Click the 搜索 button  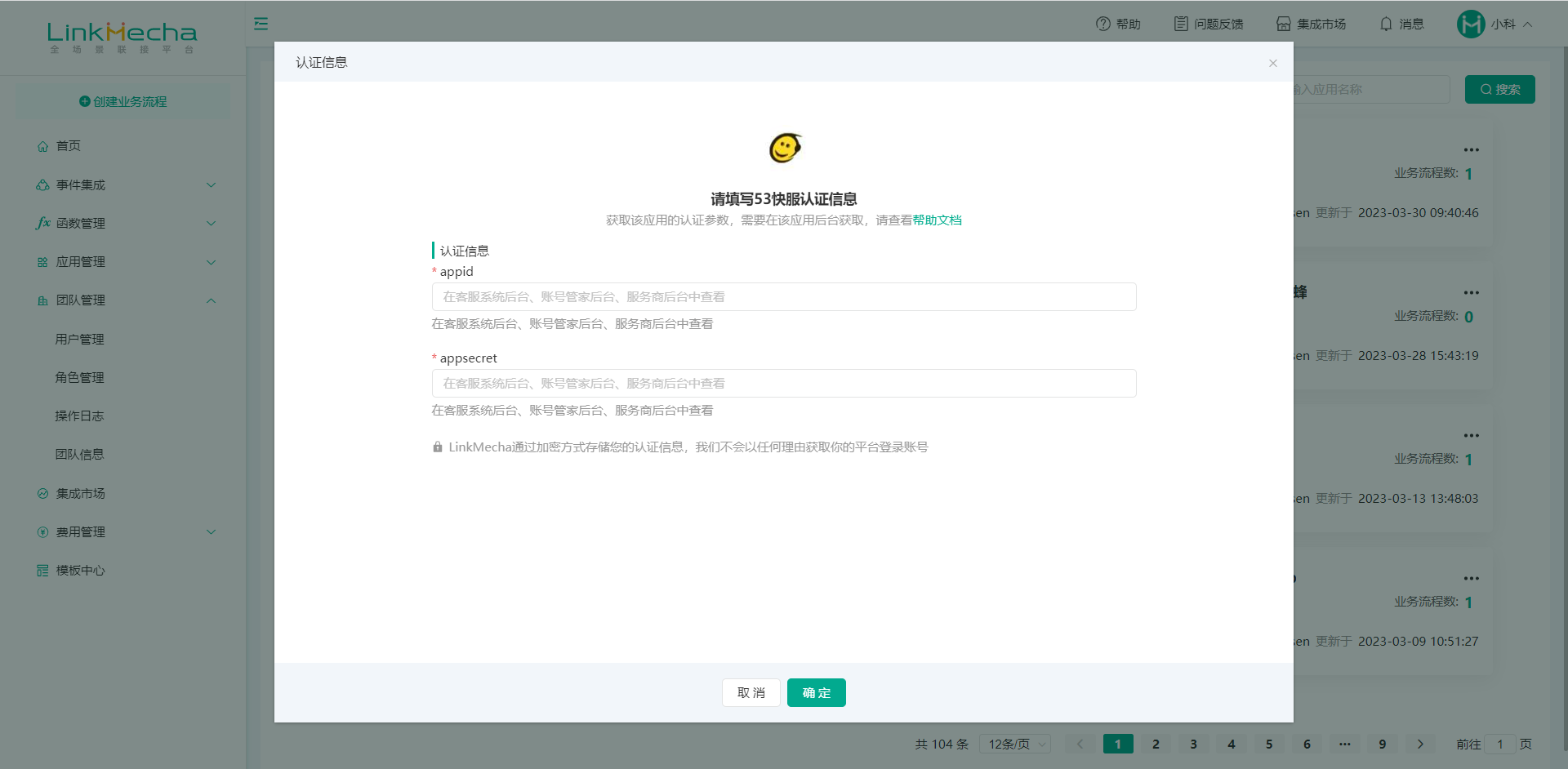click(x=1500, y=90)
